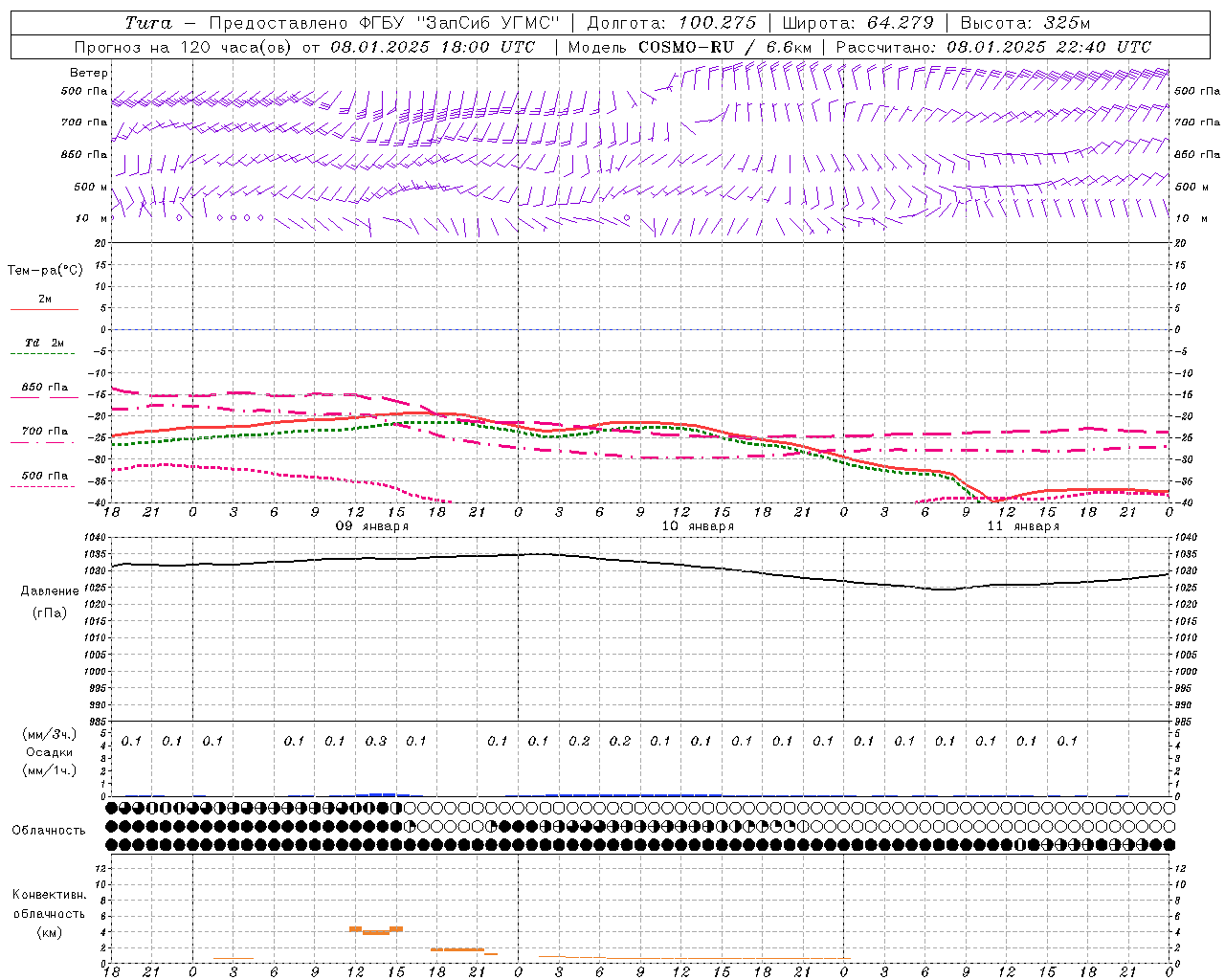The height and width of the screenshot is (980, 1225).
Task: Click the "Долгота: 100.275" header value
Action: coord(672,23)
